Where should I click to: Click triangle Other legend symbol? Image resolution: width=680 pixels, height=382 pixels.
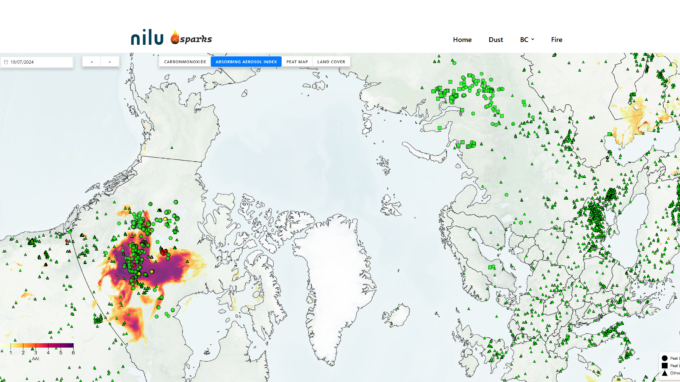(x=664, y=373)
